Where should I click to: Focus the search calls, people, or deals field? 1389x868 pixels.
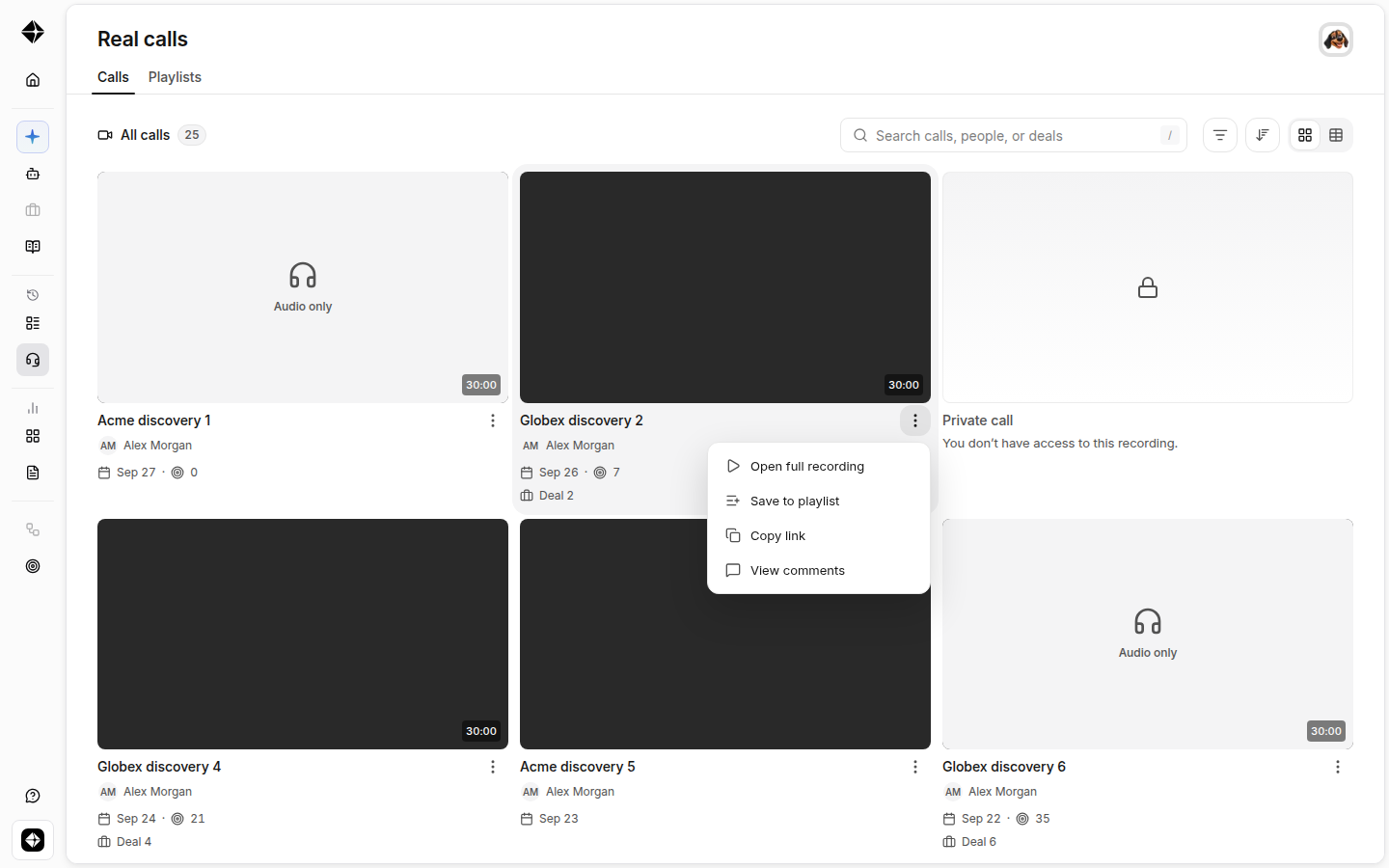click(1014, 135)
